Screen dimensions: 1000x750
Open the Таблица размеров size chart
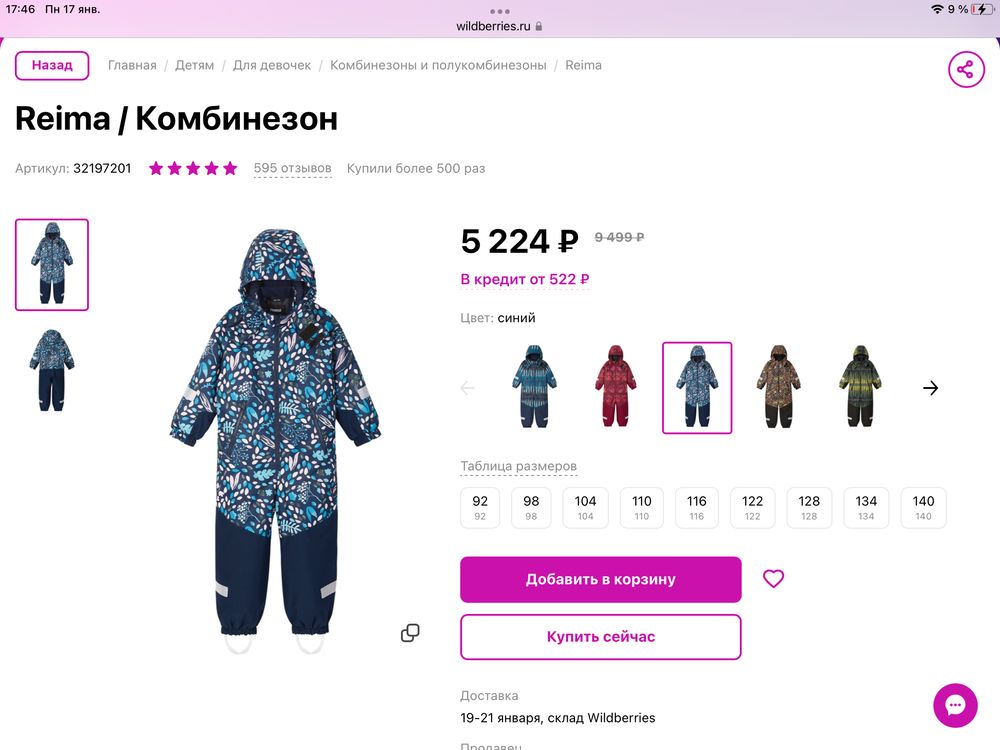(517, 465)
